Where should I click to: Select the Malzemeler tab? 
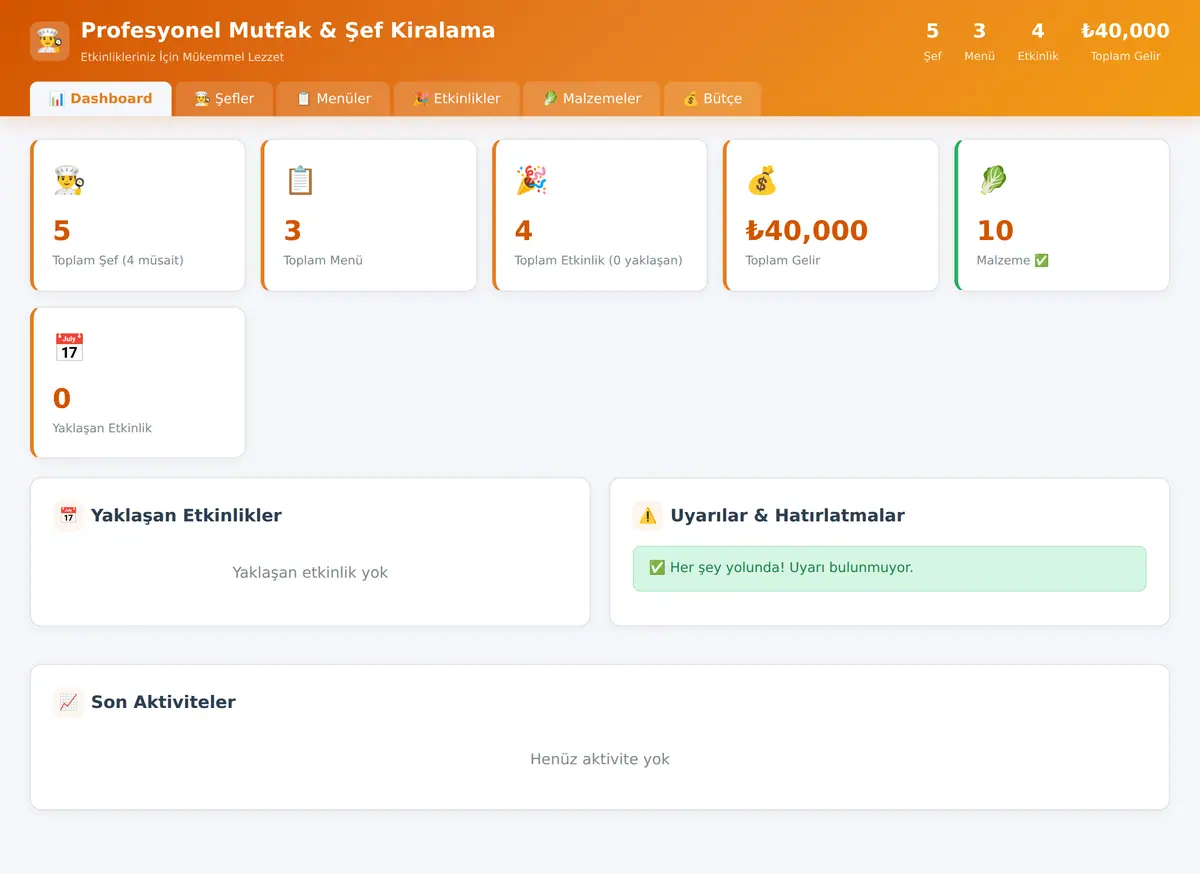[592, 99]
